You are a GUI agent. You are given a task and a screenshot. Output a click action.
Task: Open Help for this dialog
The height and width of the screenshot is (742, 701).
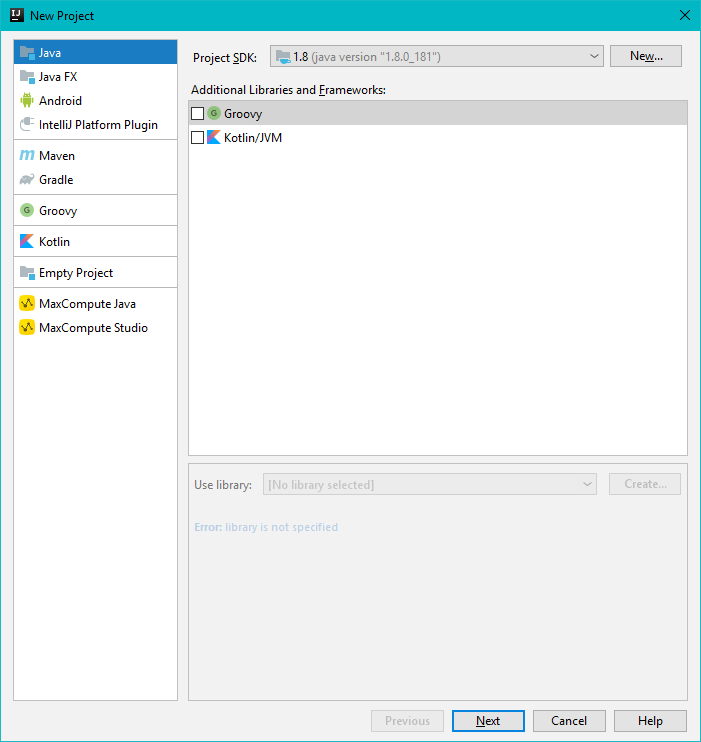click(x=650, y=721)
